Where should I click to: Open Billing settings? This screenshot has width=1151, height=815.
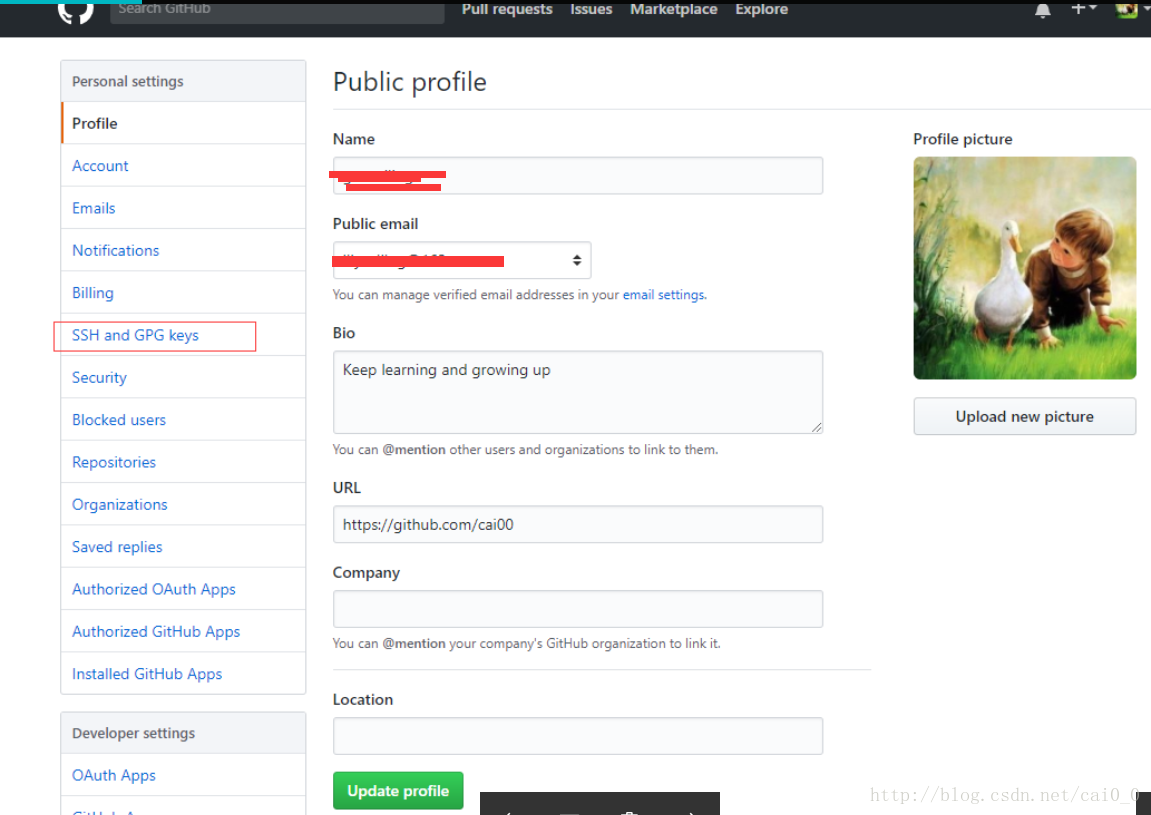[184, 293]
